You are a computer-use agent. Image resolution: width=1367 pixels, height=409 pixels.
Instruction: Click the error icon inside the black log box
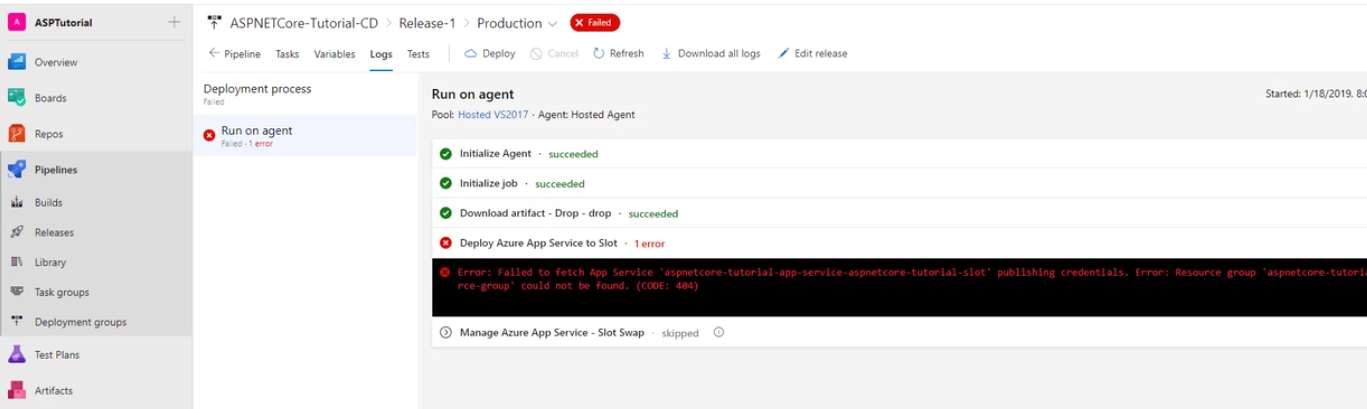coord(444,272)
